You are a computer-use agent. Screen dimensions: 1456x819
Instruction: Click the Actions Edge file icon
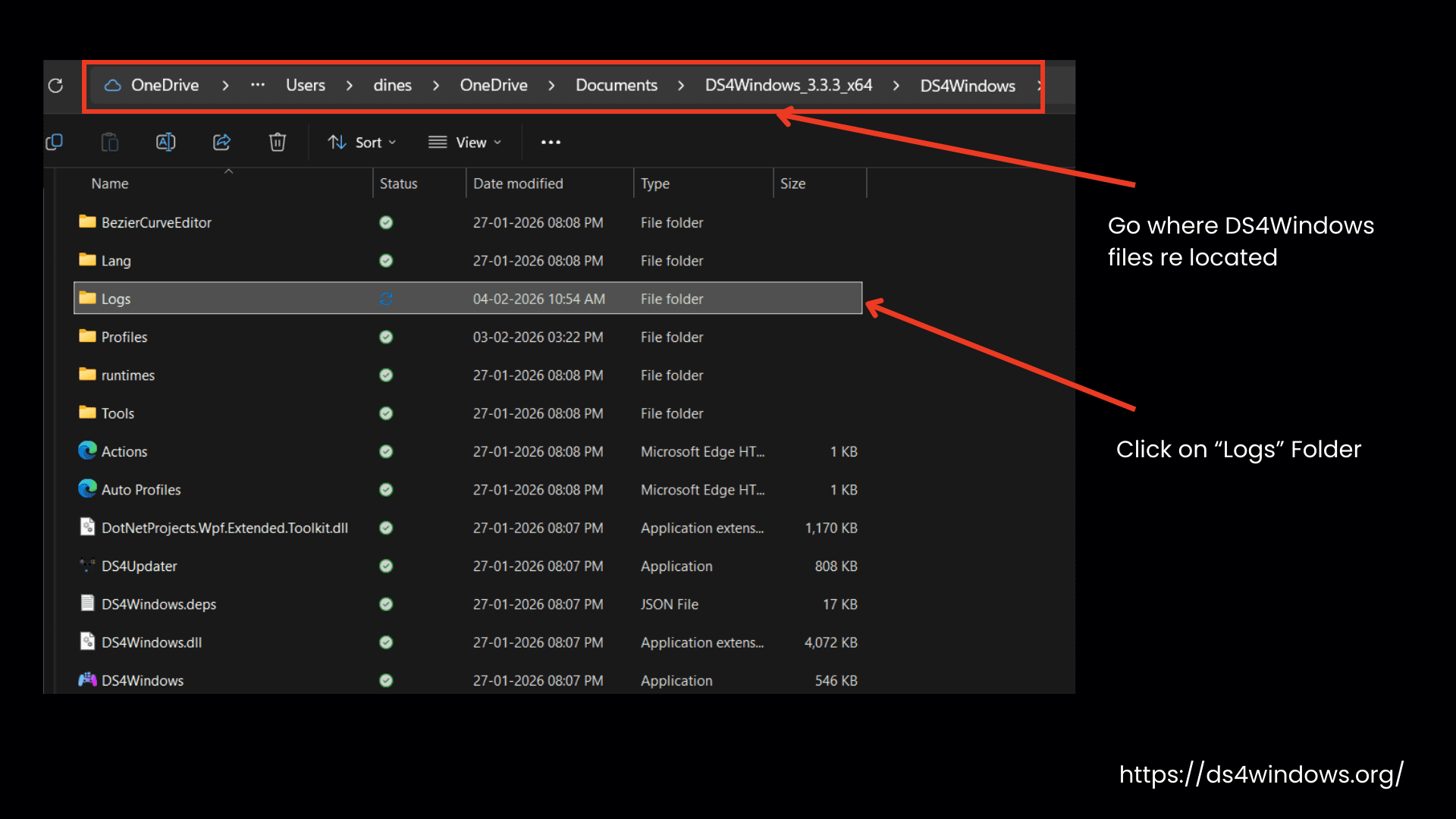click(x=87, y=450)
